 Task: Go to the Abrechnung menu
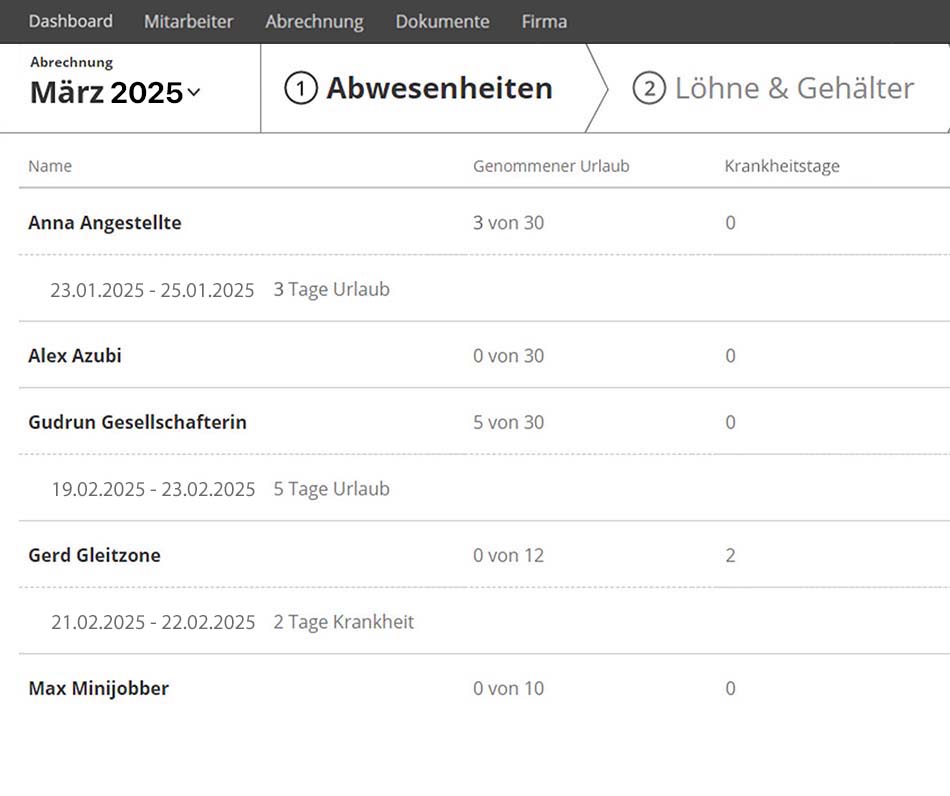[x=314, y=21]
